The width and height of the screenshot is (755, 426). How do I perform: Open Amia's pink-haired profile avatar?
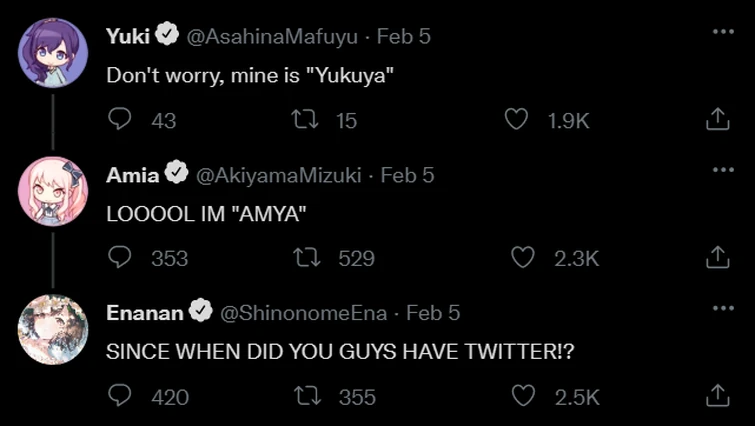[x=53, y=191]
